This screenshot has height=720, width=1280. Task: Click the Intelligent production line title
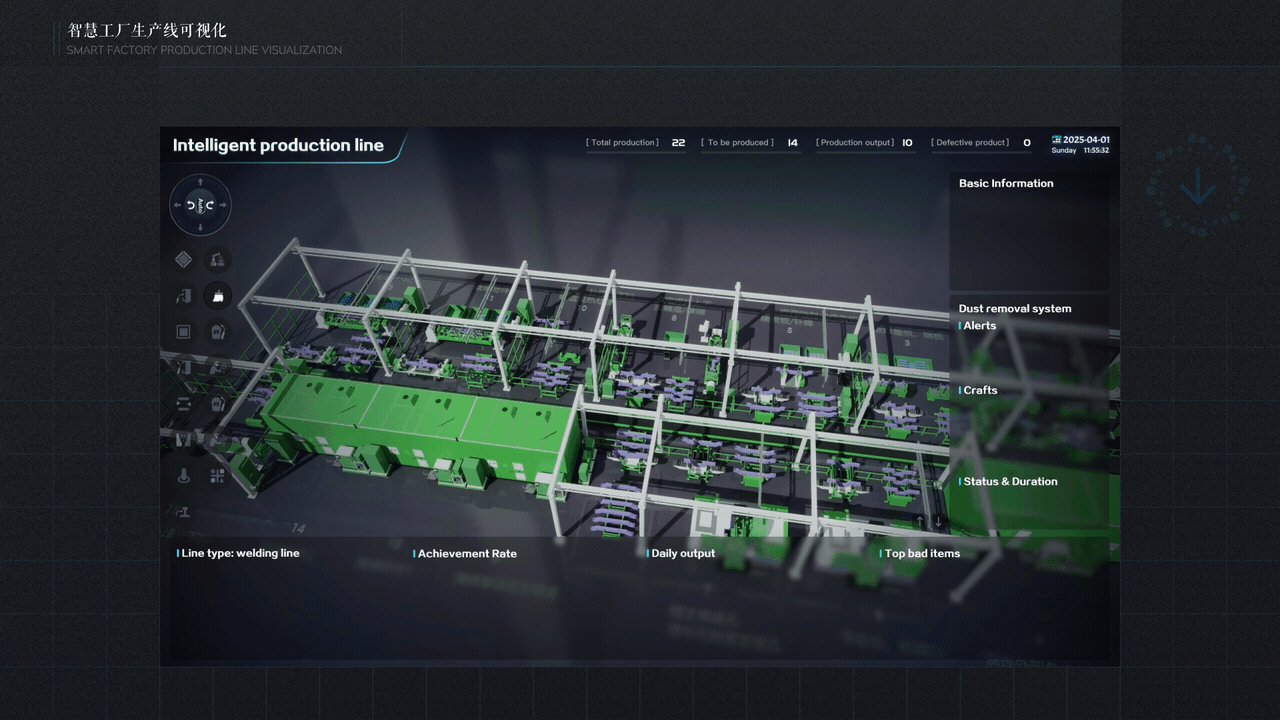pos(278,145)
